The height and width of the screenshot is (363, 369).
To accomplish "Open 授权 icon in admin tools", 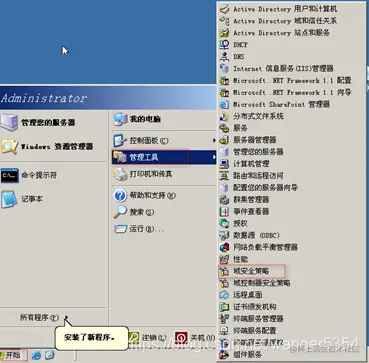I will (x=225, y=223).
